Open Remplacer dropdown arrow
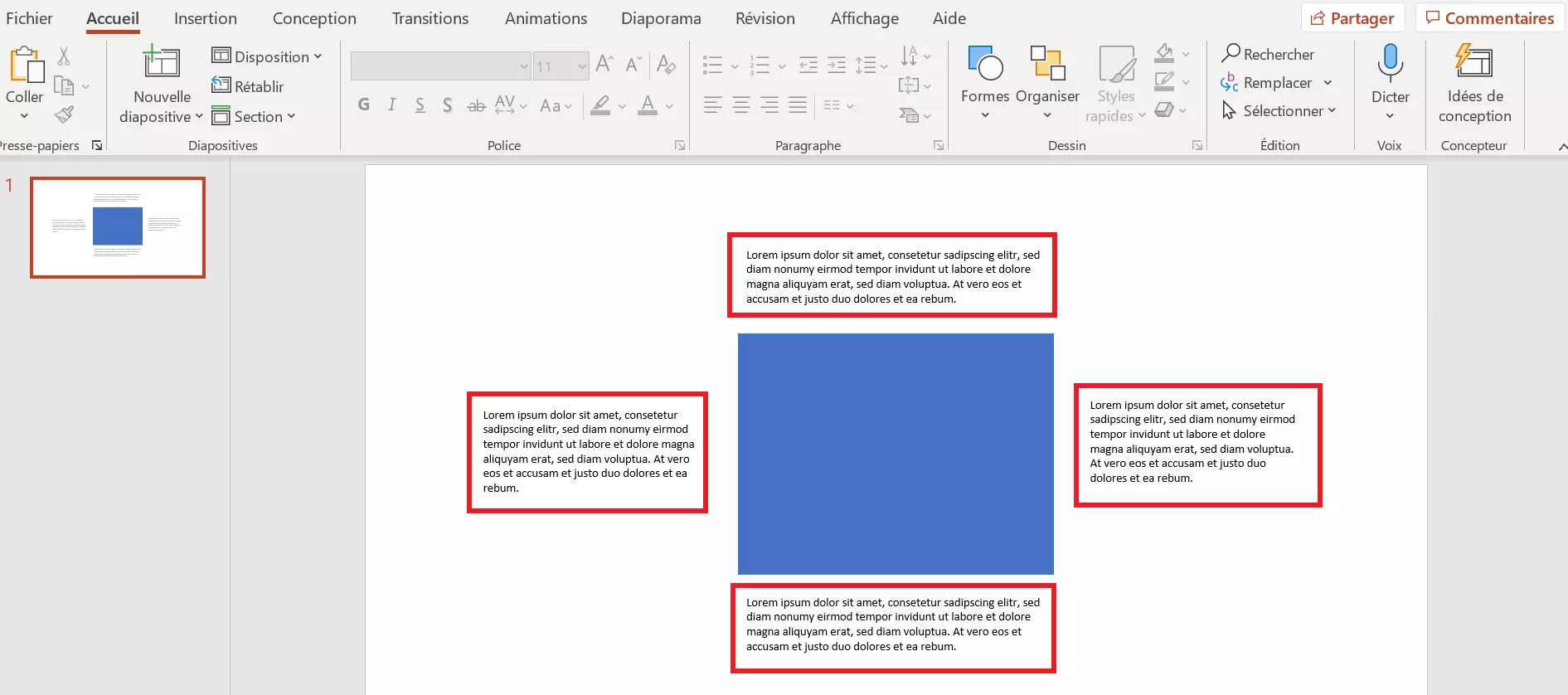1568x695 pixels. 1328,83
